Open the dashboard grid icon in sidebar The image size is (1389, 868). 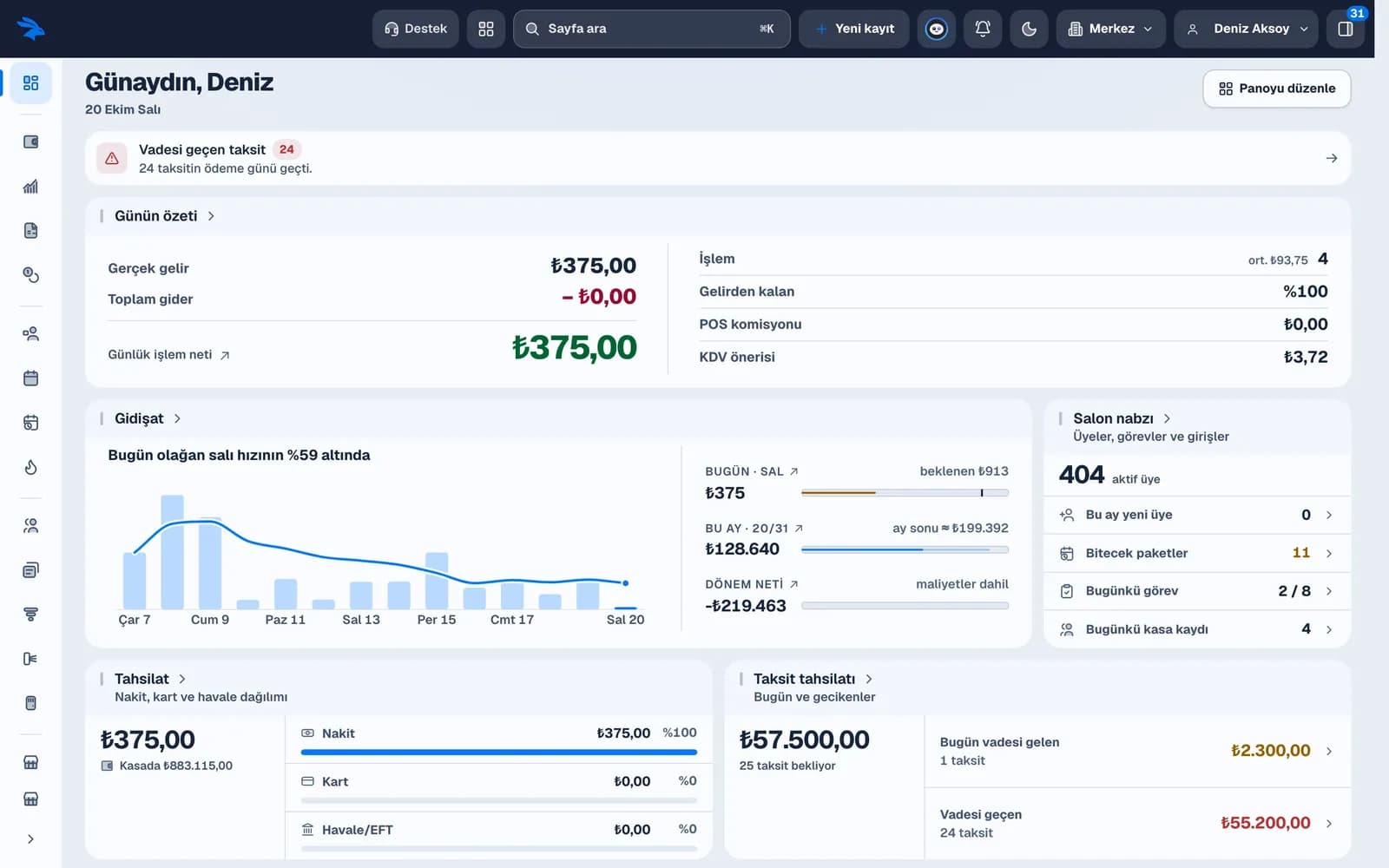point(30,83)
